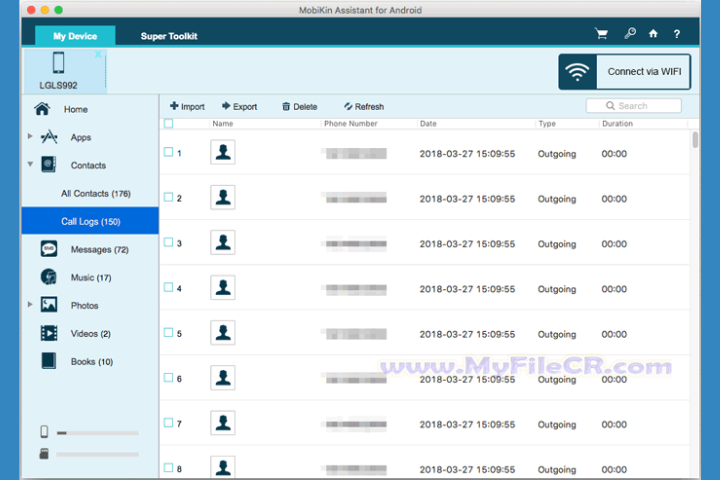
Task: Check the box for call log 6
Action: point(169,378)
